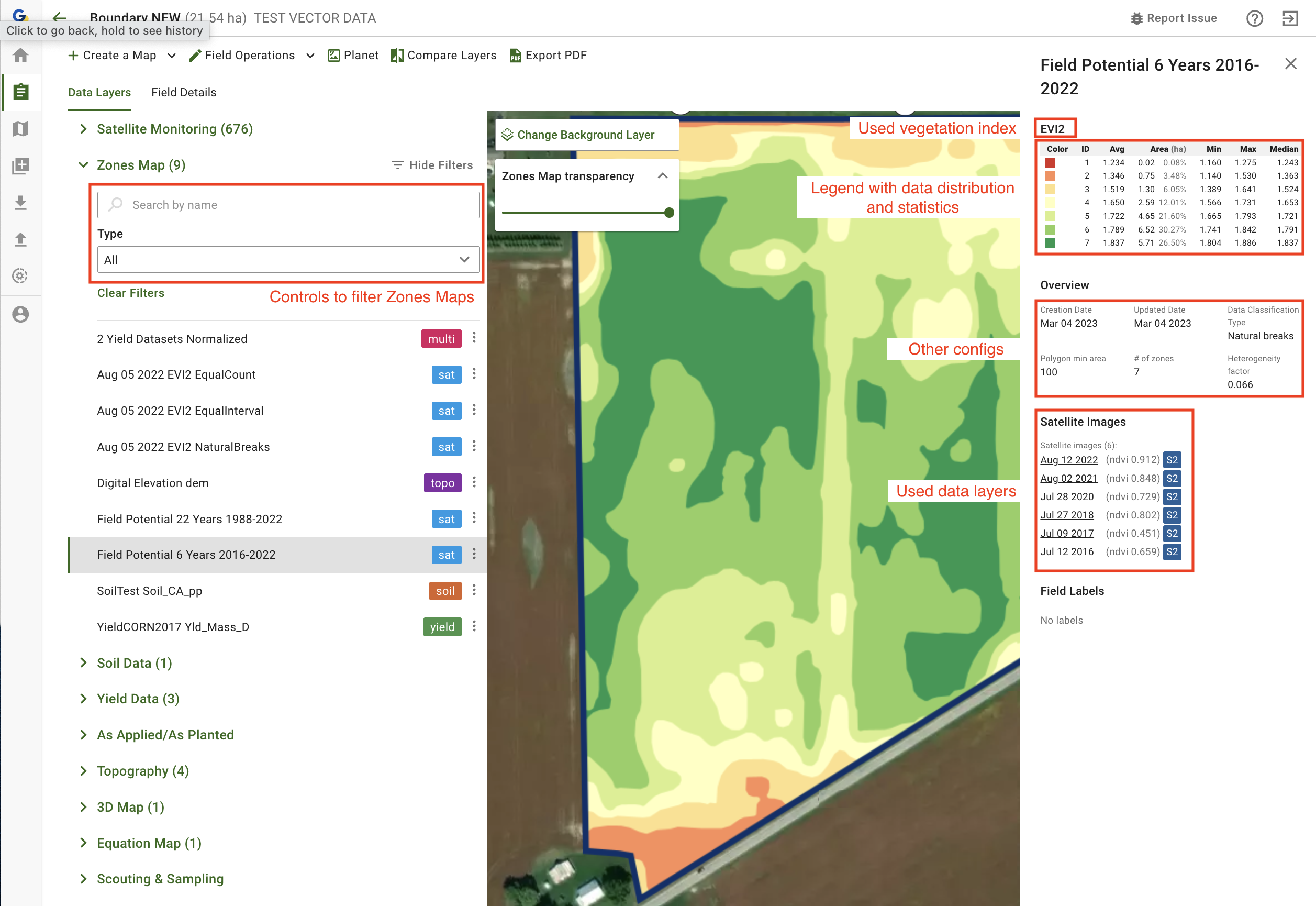
Task: Click the Clear Filters link
Action: pyautogui.click(x=130, y=293)
